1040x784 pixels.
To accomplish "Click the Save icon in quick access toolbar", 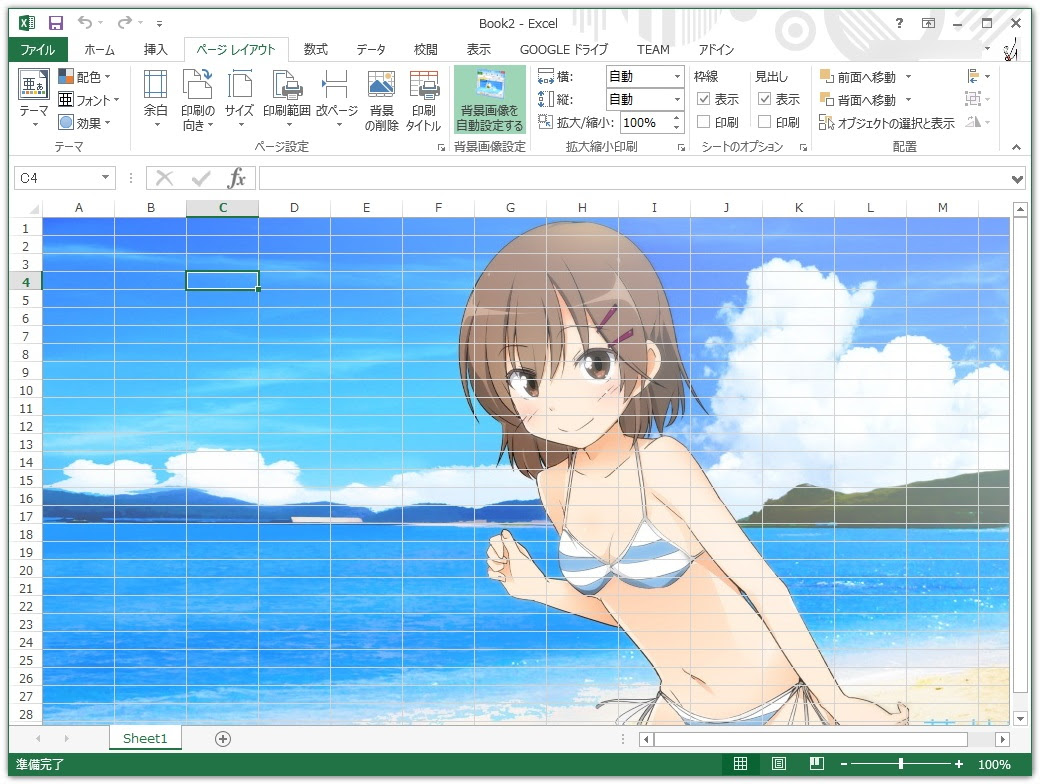I will pos(56,23).
